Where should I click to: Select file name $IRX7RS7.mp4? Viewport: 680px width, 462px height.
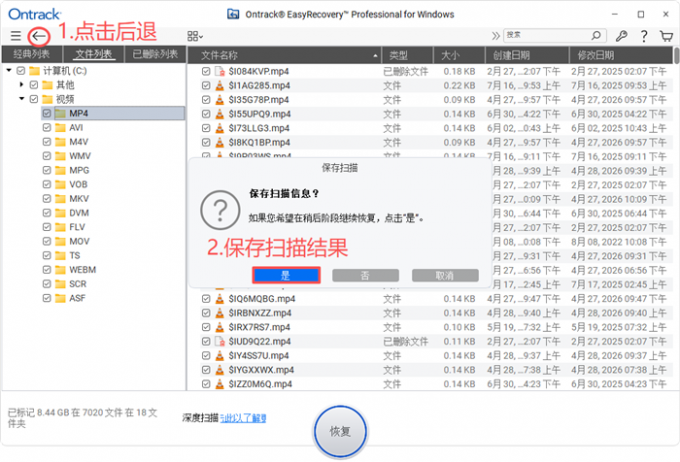259,327
